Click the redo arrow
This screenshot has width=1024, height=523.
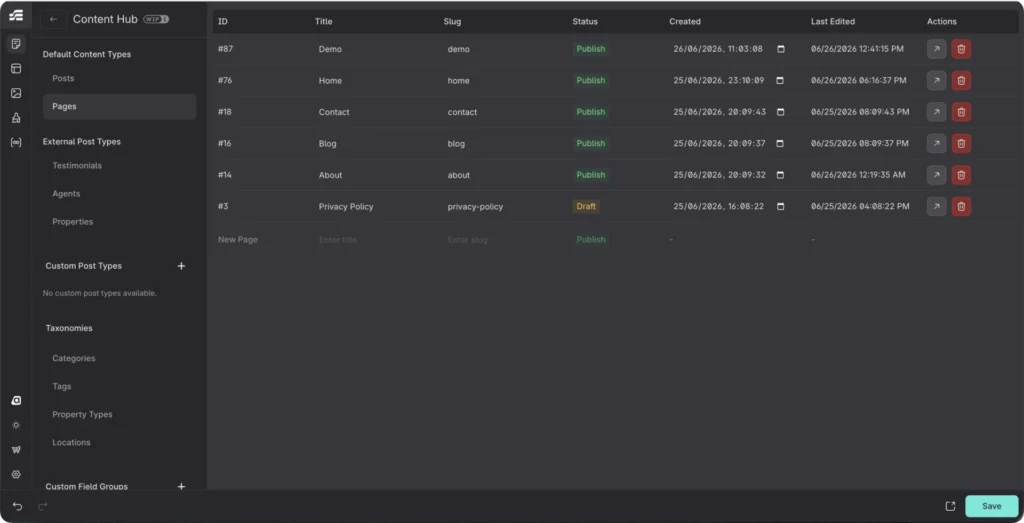point(42,506)
